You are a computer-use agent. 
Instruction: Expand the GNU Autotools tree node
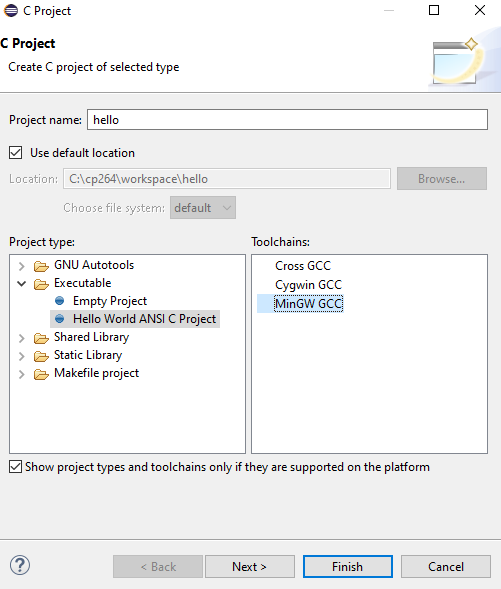pos(22,266)
